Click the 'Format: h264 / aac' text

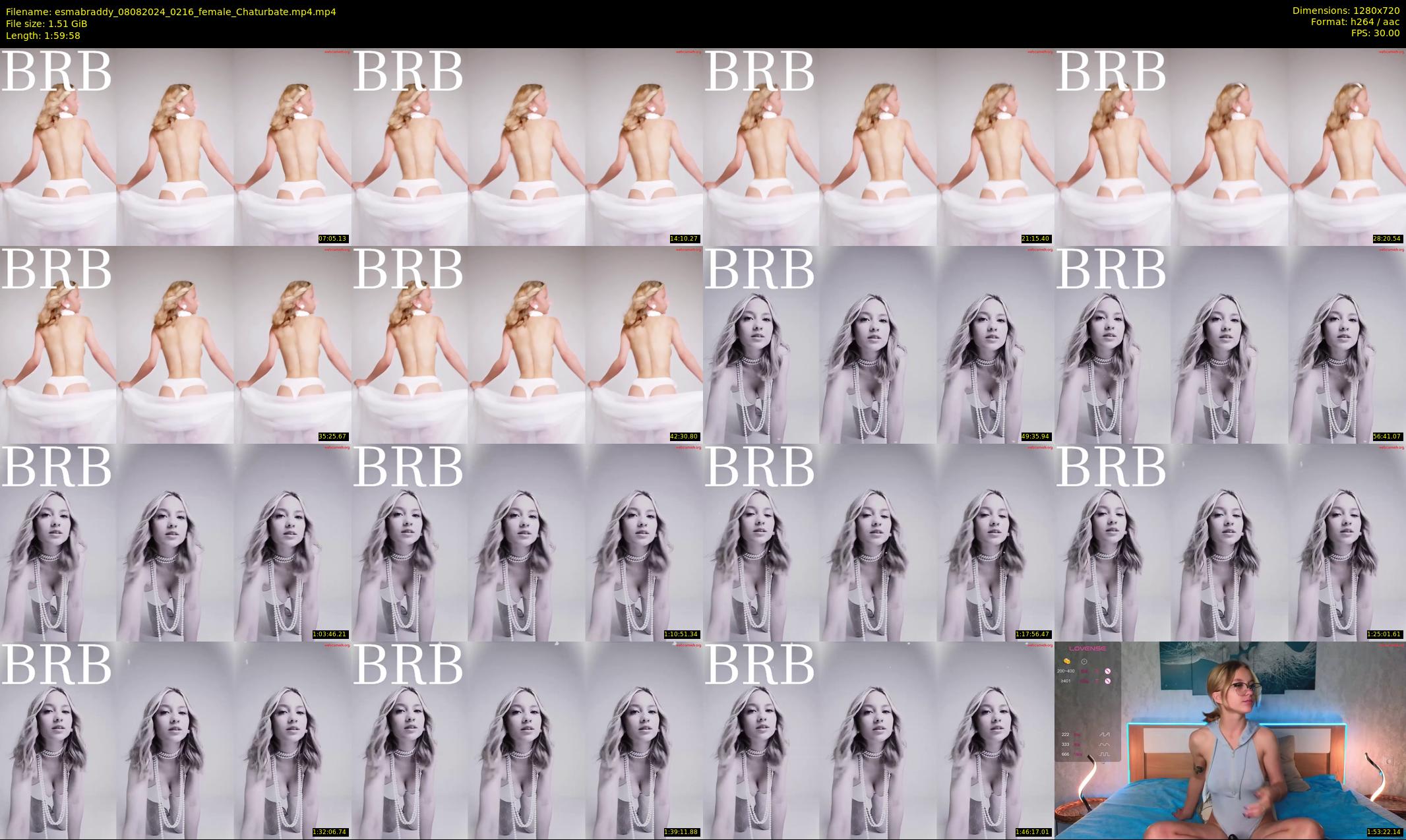[x=1355, y=22]
